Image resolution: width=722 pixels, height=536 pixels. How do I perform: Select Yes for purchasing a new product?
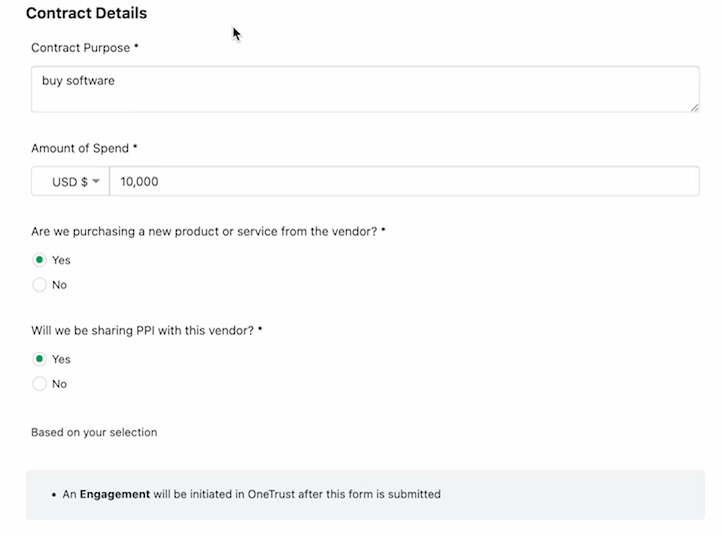(40, 260)
